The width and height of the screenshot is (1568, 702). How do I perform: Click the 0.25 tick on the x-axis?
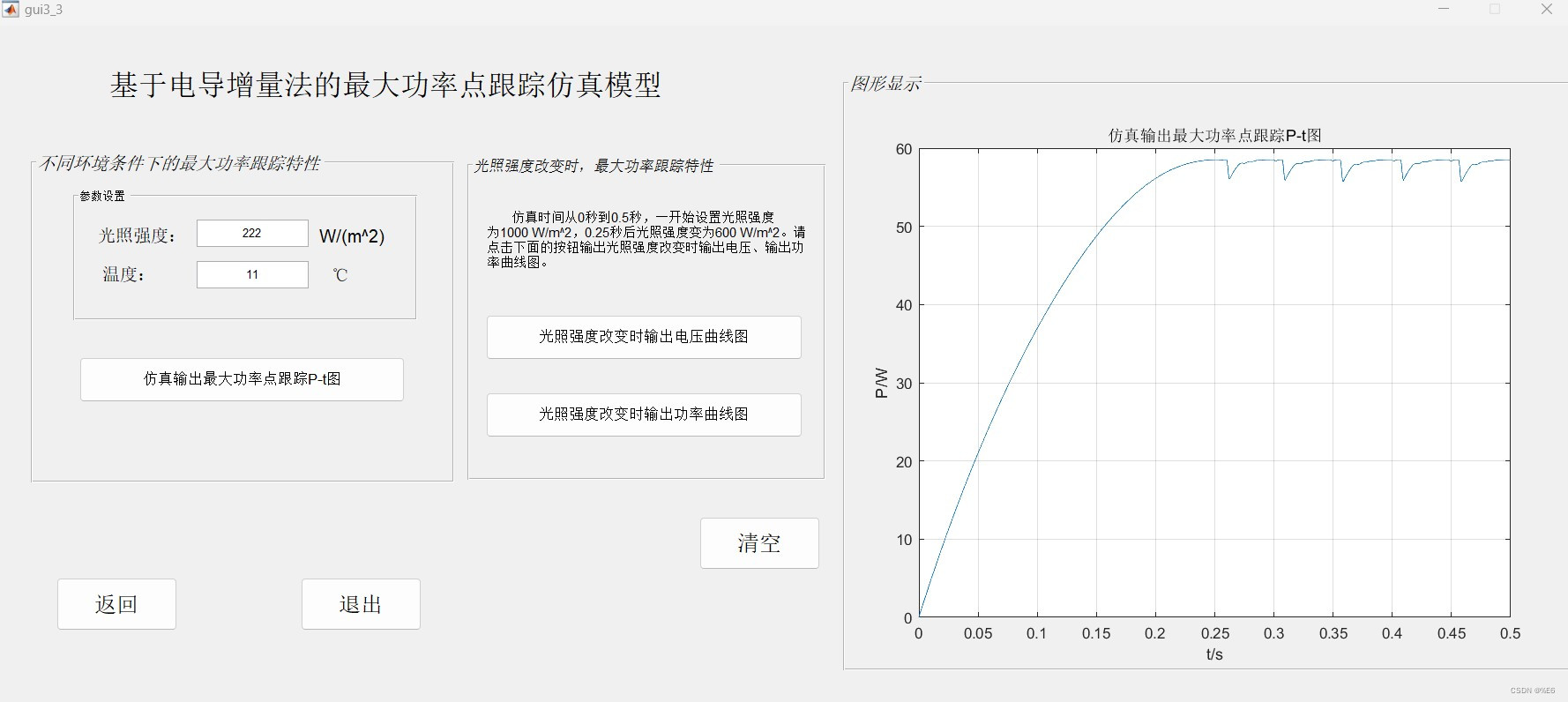pyautogui.click(x=1214, y=633)
